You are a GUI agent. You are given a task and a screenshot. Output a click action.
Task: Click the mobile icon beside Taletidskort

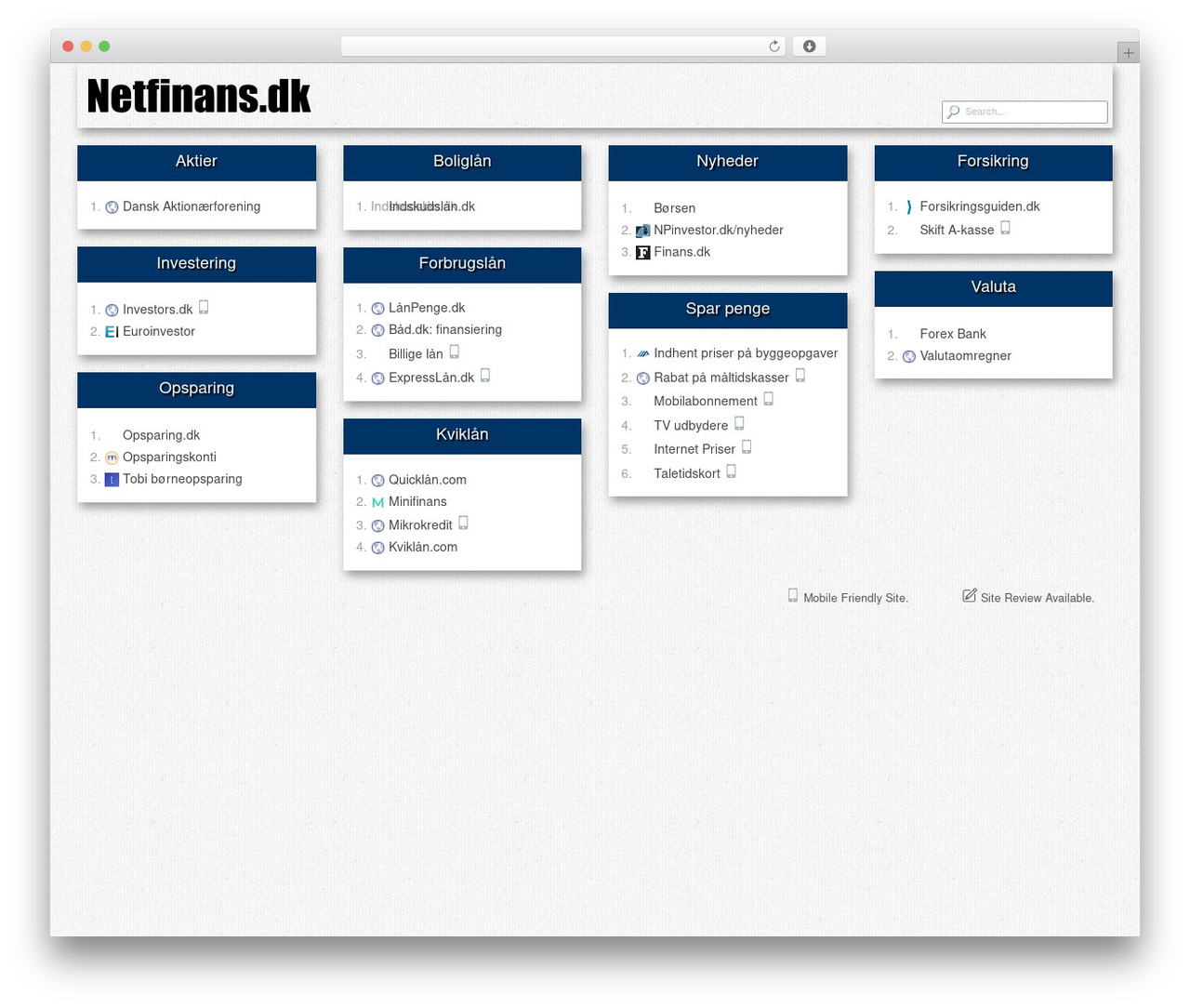(x=732, y=471)
